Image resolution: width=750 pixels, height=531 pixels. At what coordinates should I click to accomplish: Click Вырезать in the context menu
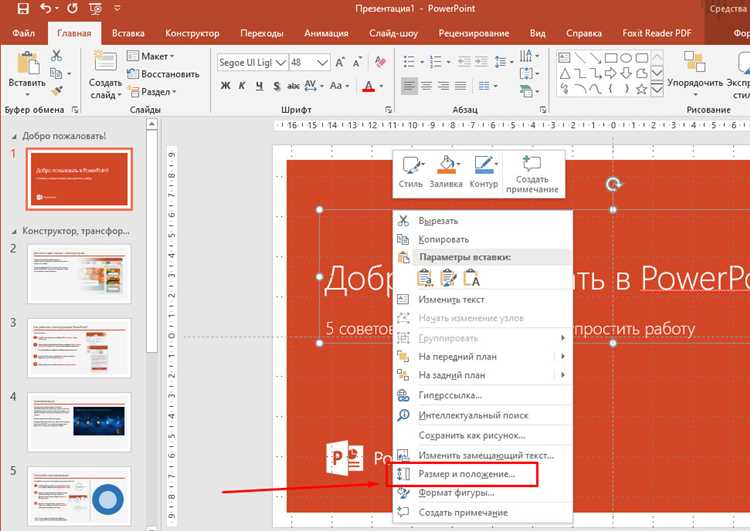click(438, 220)
